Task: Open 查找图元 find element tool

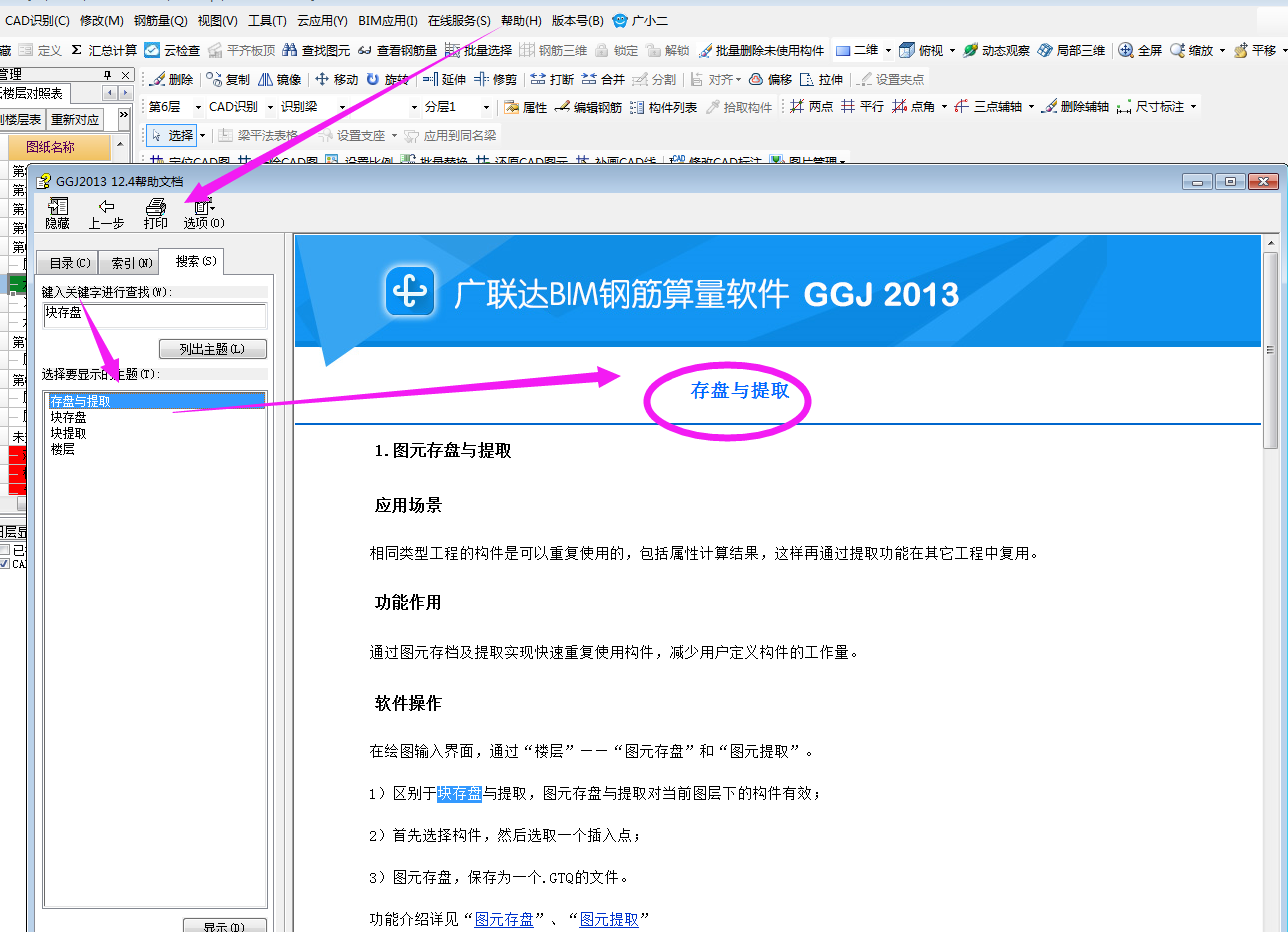Action: pyautogui.click(x=316, y=50)
